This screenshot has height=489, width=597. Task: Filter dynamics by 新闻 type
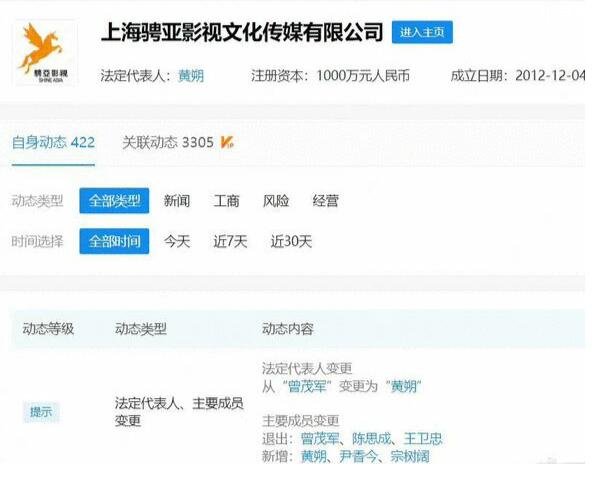point(177,201)
